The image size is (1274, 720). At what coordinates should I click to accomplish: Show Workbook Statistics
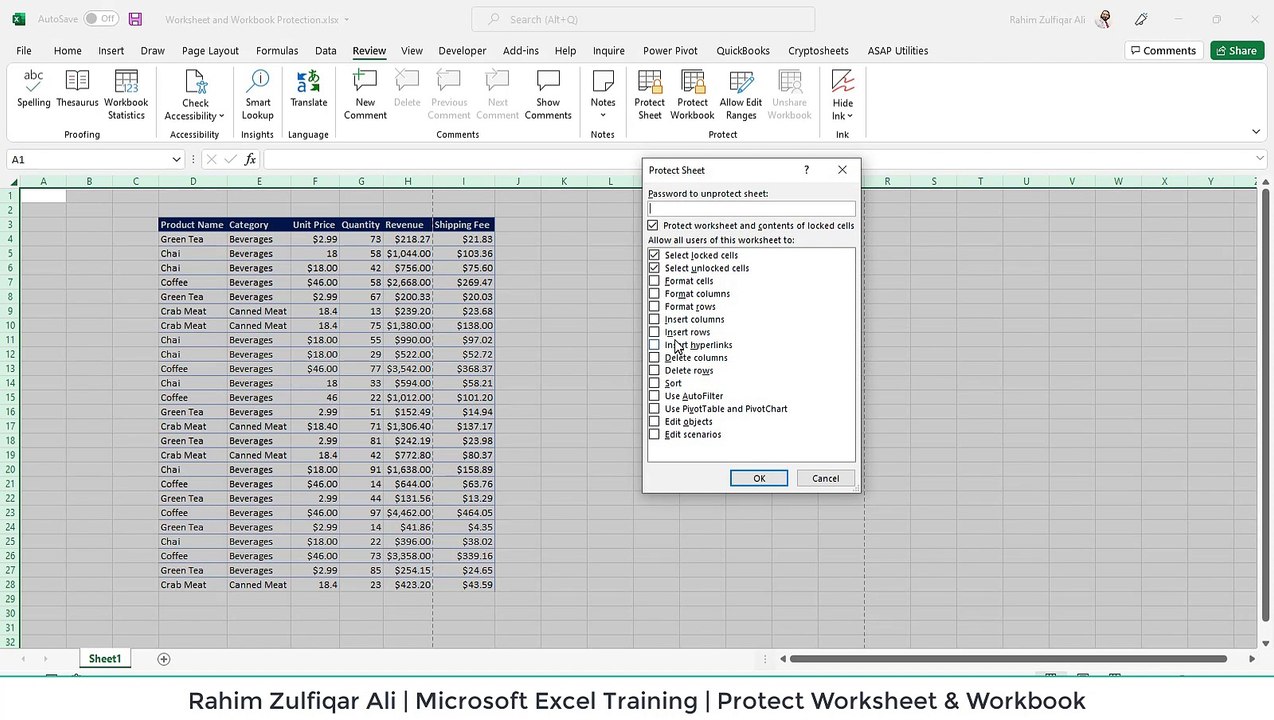126,95
